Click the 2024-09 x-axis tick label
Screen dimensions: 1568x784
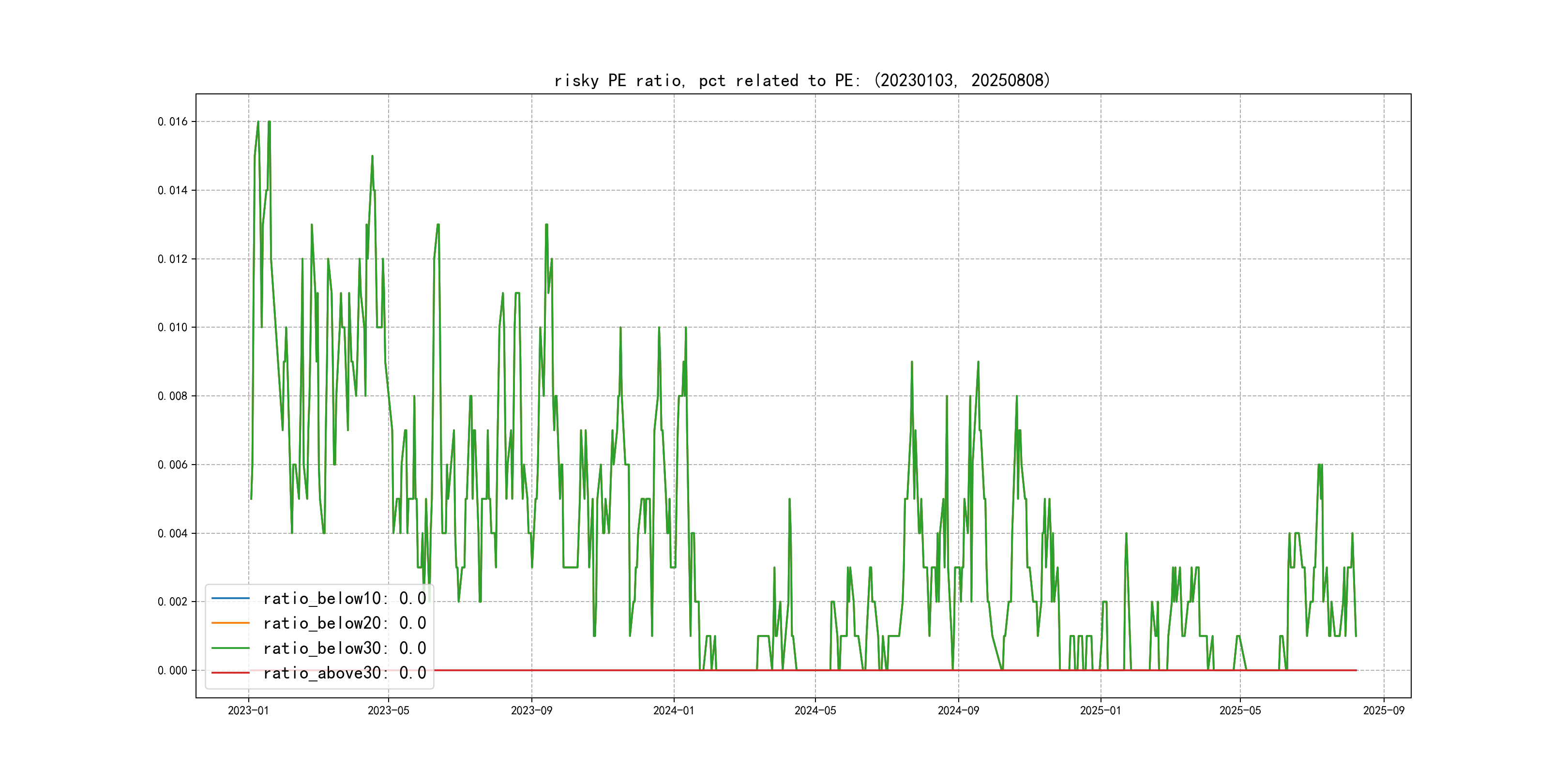click(958, 710)
